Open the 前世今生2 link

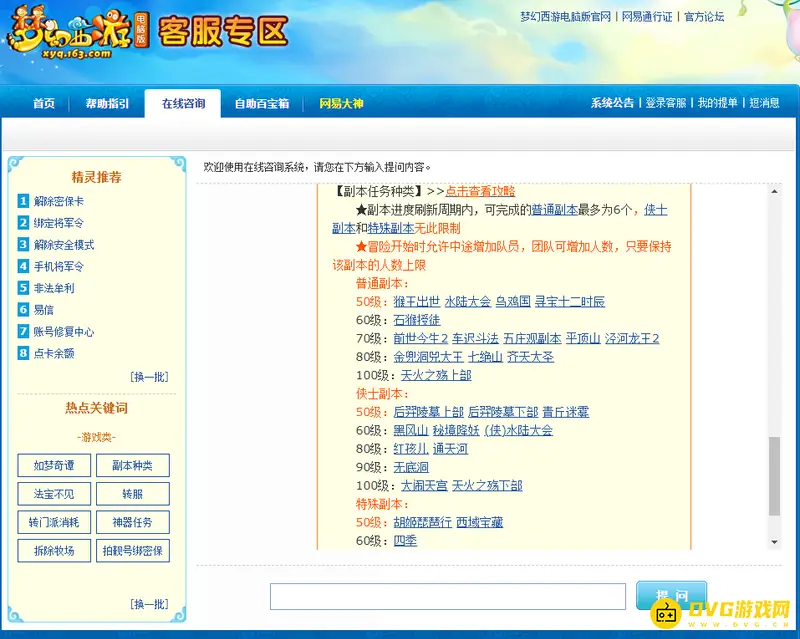[x=420, y=338]
